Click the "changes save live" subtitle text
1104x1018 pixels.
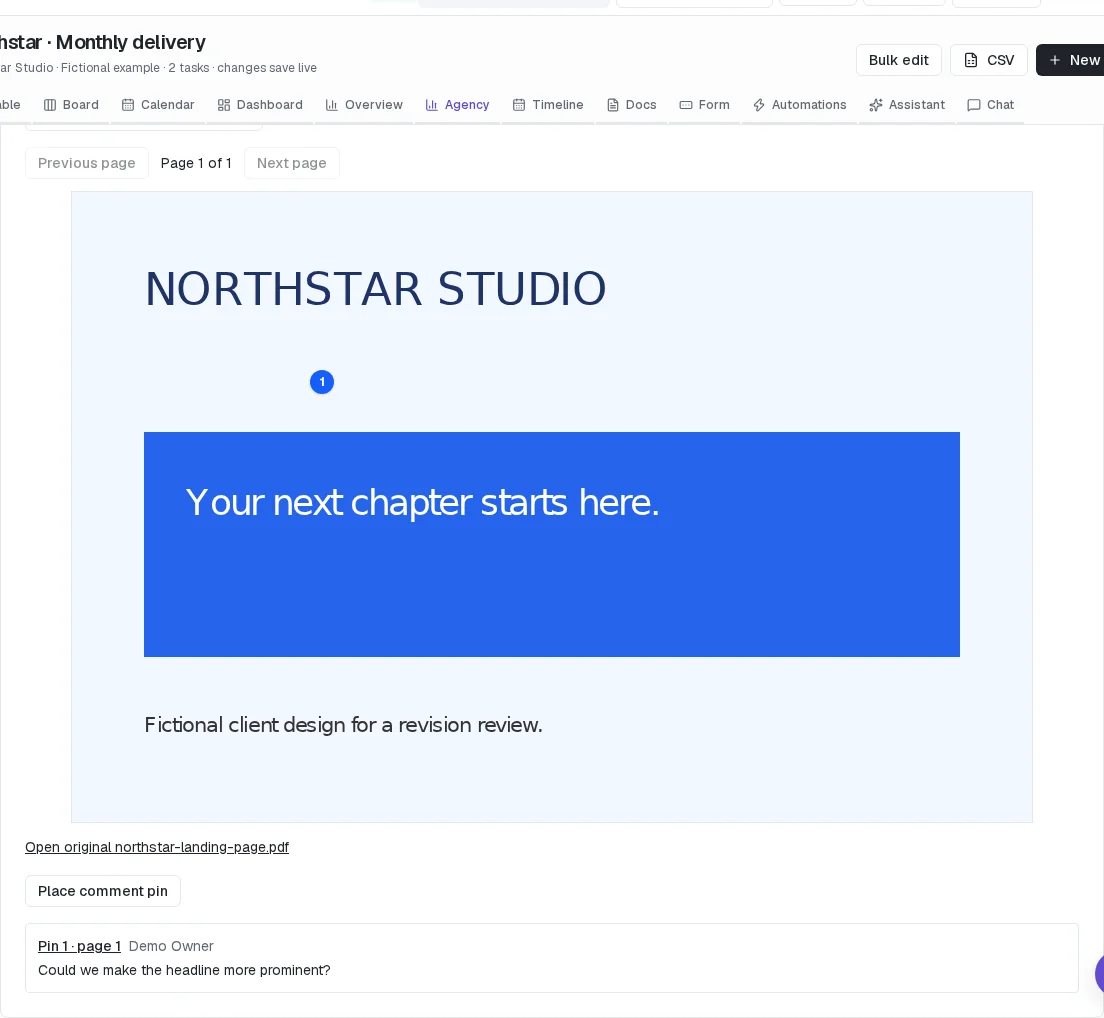click(267, 68)
